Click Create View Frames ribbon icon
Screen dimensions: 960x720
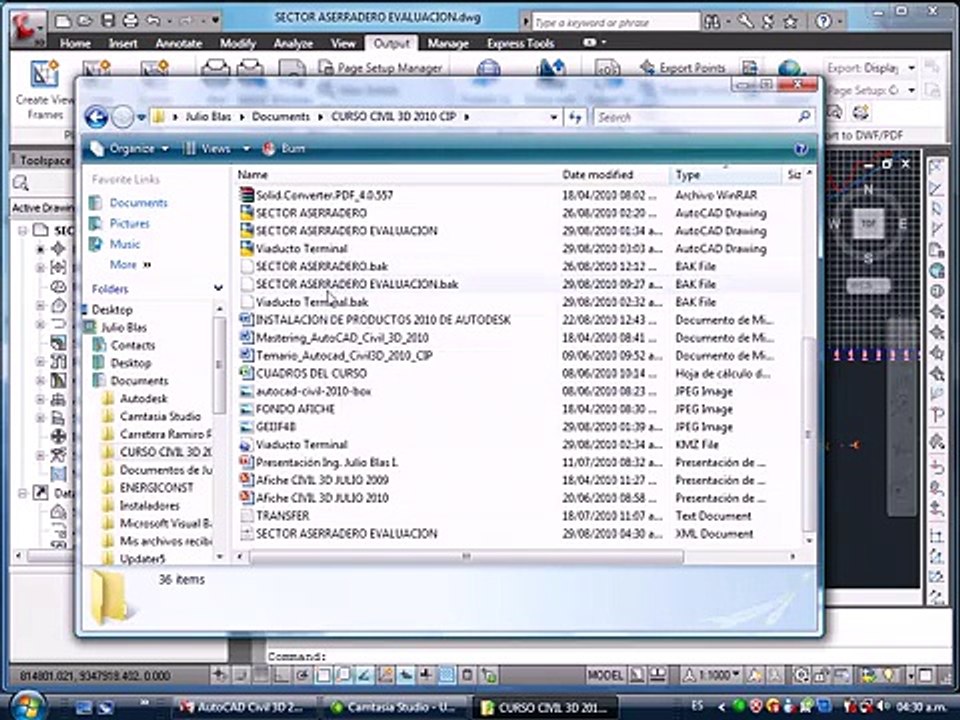click(45, 91)
